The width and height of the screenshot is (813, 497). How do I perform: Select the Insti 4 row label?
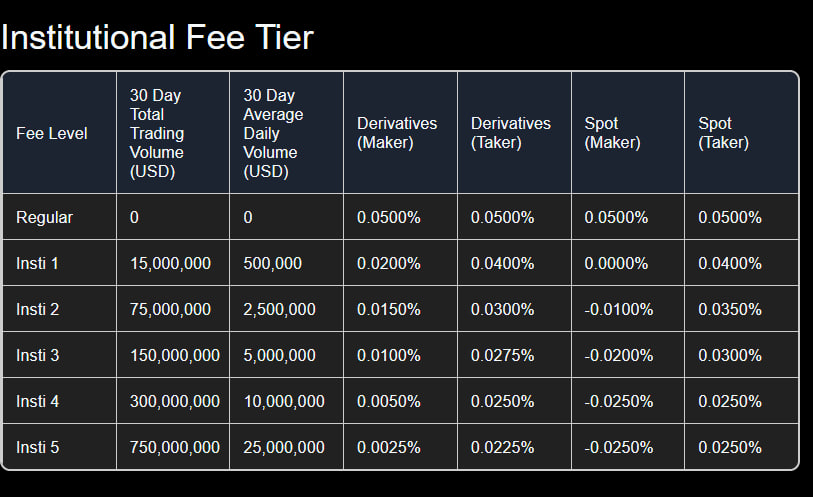[x=37, y=401]
